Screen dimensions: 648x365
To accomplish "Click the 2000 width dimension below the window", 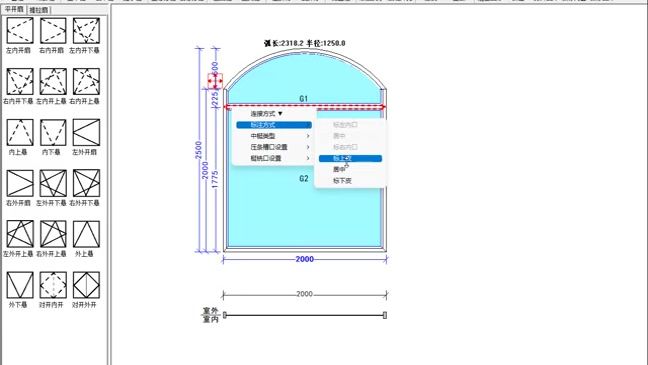I will [x=305, y=259].
